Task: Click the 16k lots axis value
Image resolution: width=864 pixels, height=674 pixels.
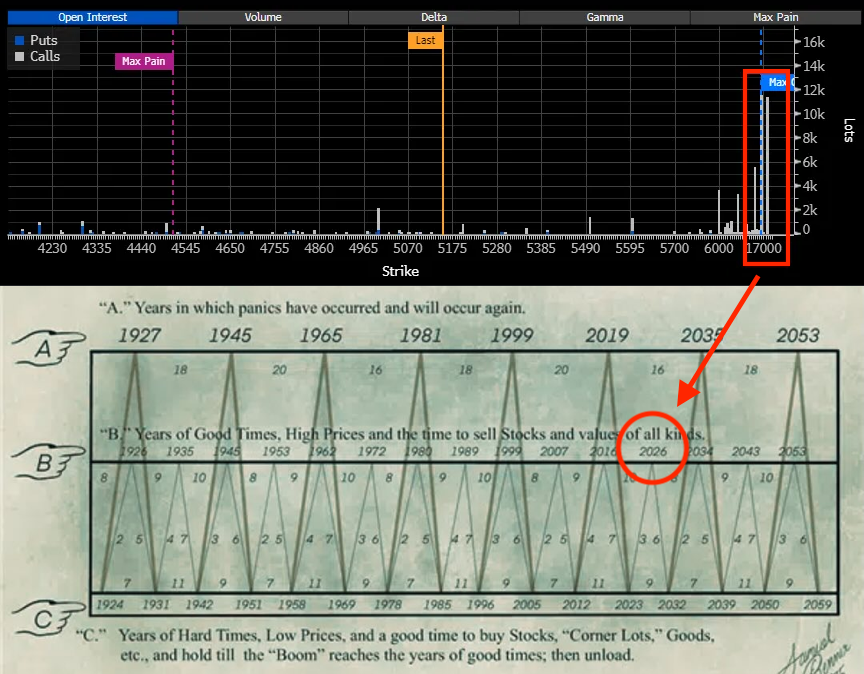Action: (x=813, y=42)
